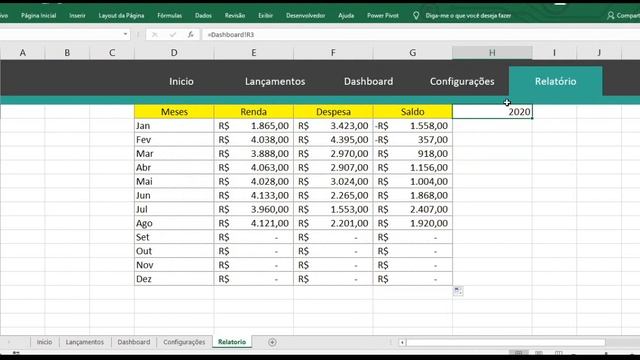
Task: Switch to Lançamentos sheet tab
Action: [x=84, y=342]
